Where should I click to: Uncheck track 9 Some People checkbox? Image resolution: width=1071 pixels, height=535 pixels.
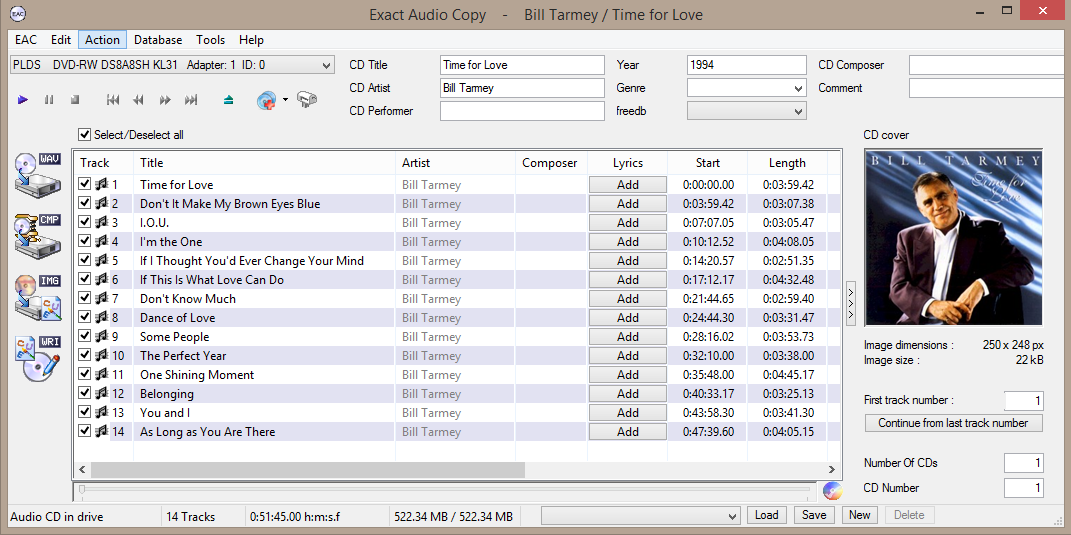tap(85, 337)
